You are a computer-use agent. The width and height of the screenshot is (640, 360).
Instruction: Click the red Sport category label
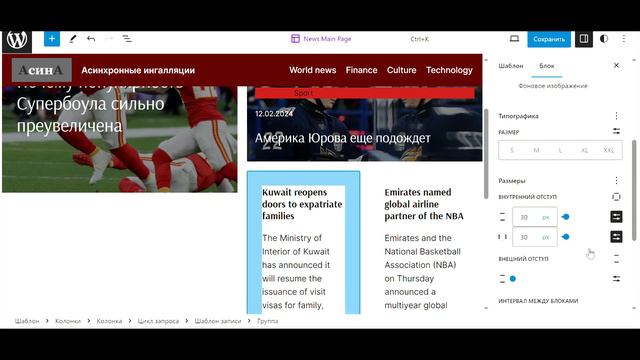(364, 93)
